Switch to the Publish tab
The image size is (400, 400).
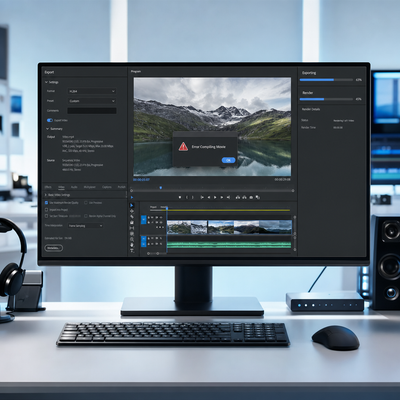tap(122, 187)
